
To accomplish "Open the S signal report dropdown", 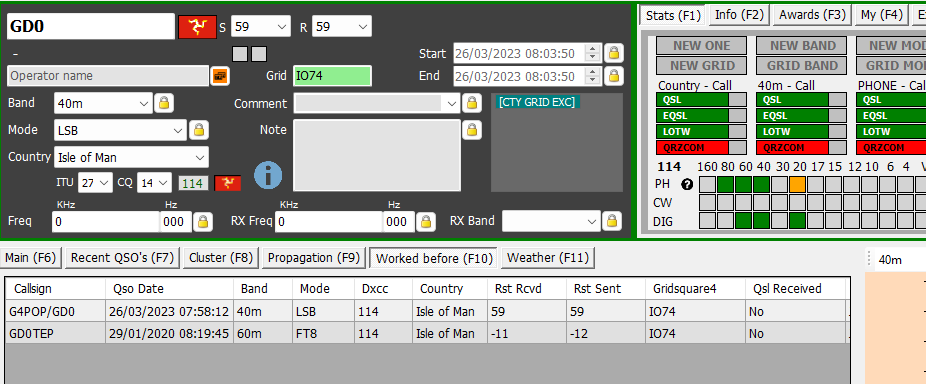I will (282, 27).
